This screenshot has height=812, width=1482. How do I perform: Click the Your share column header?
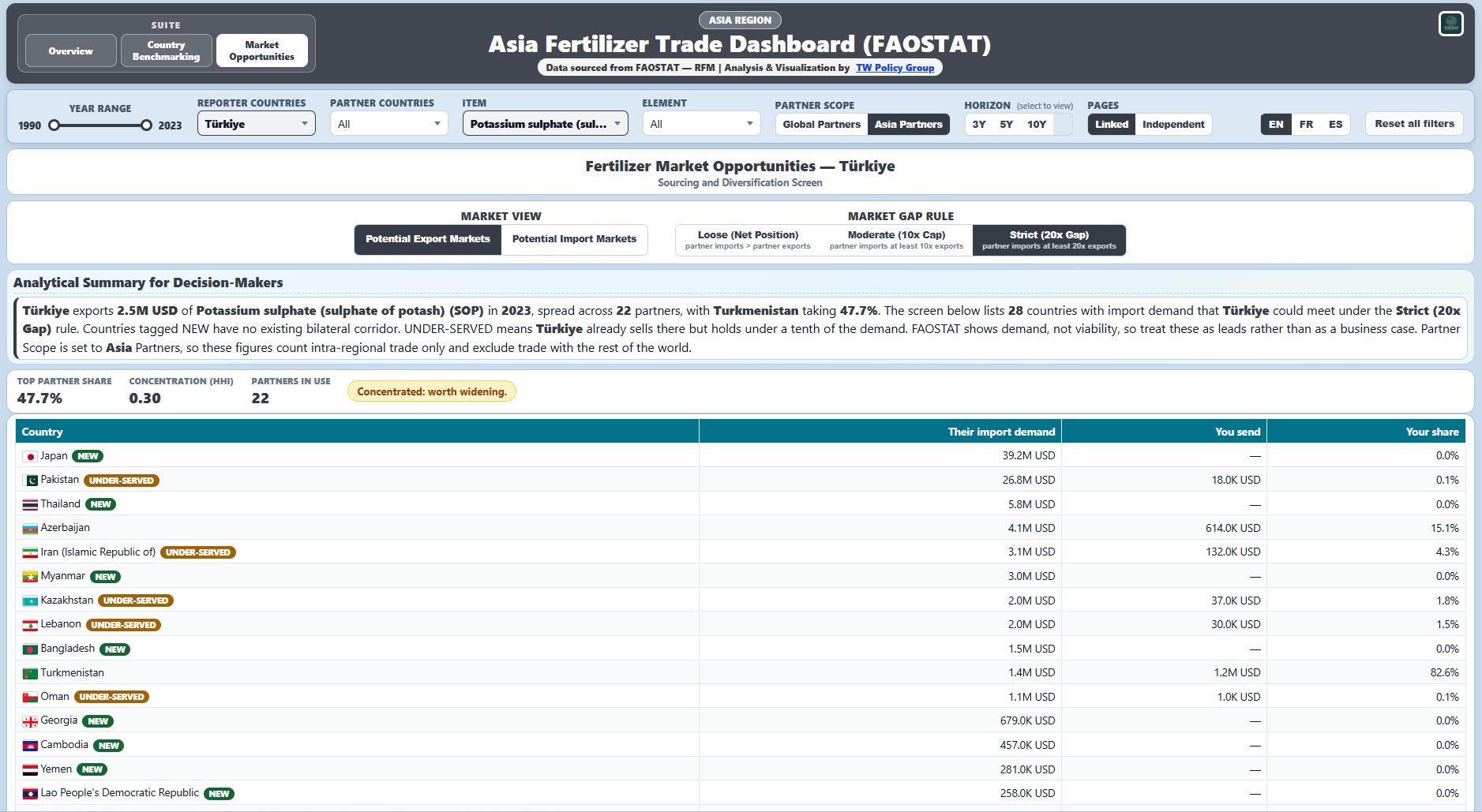1366,432
